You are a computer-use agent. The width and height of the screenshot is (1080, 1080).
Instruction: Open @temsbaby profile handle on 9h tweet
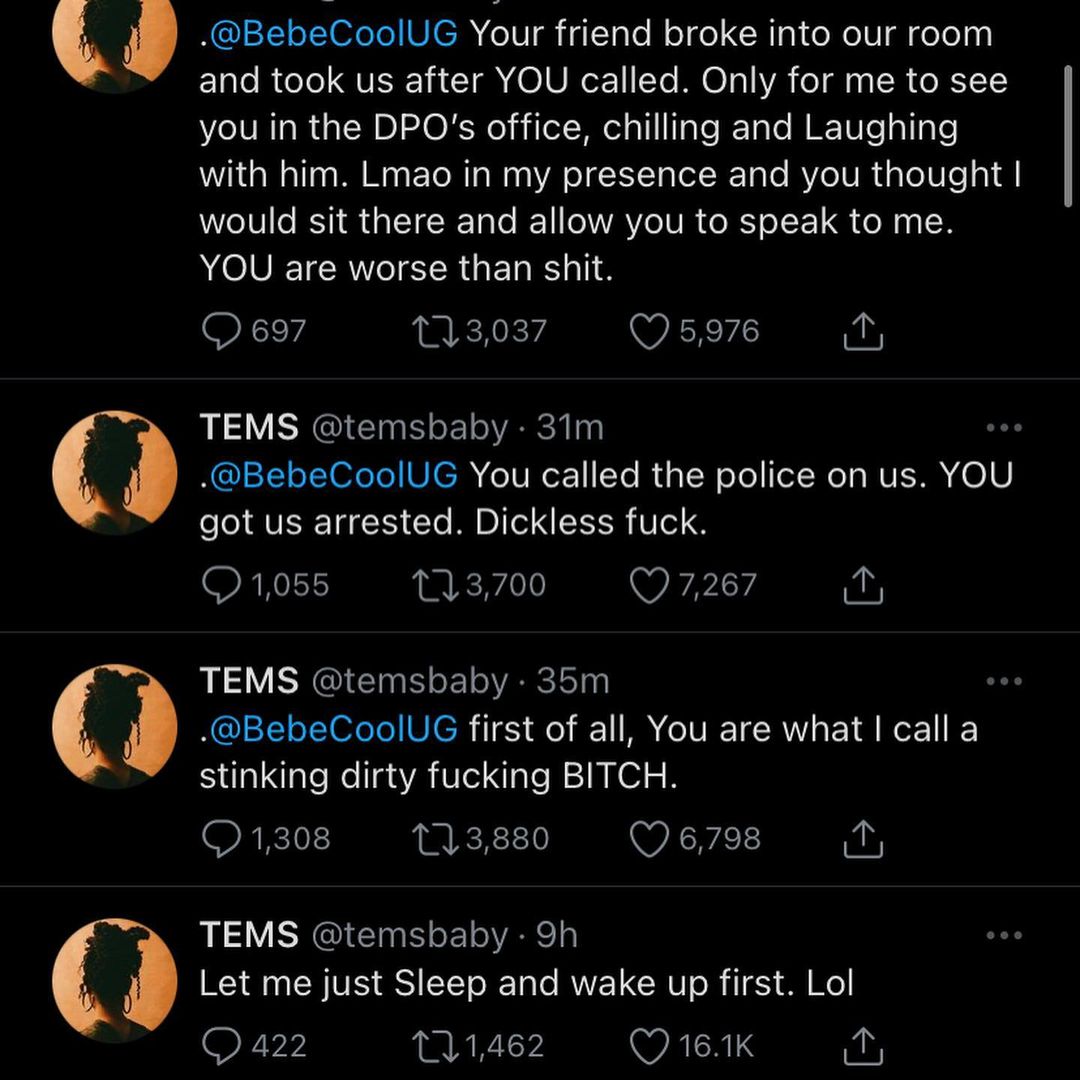click(x=410, y=935)
